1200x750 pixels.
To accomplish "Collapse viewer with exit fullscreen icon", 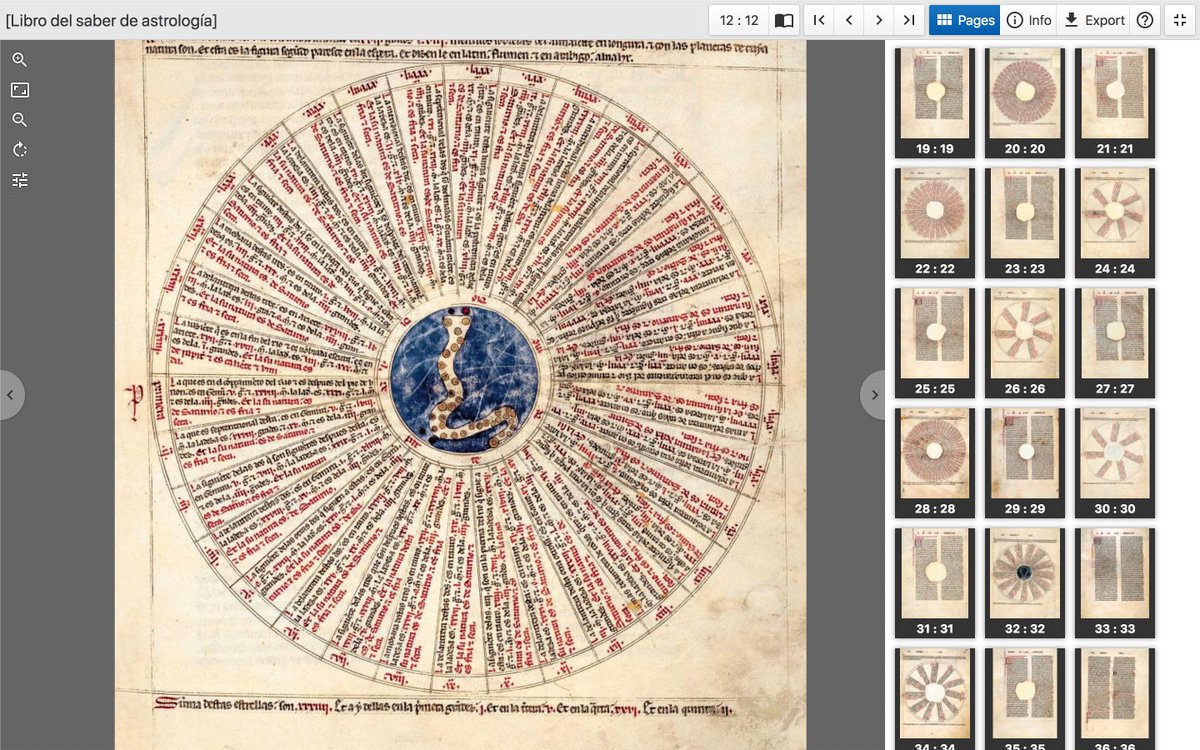I will (x=1179, y=20).
